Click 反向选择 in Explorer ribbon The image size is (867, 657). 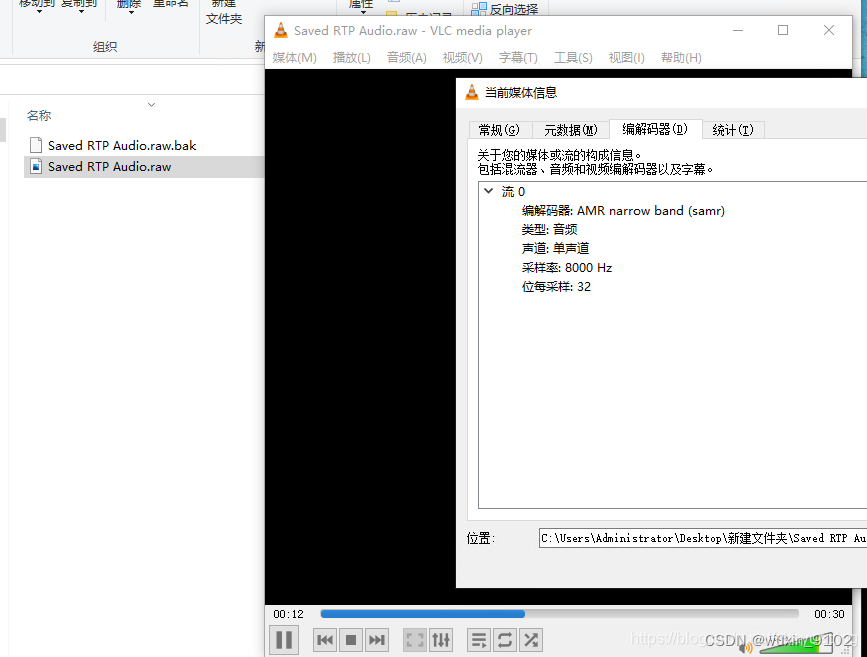[x=505, y=9]
